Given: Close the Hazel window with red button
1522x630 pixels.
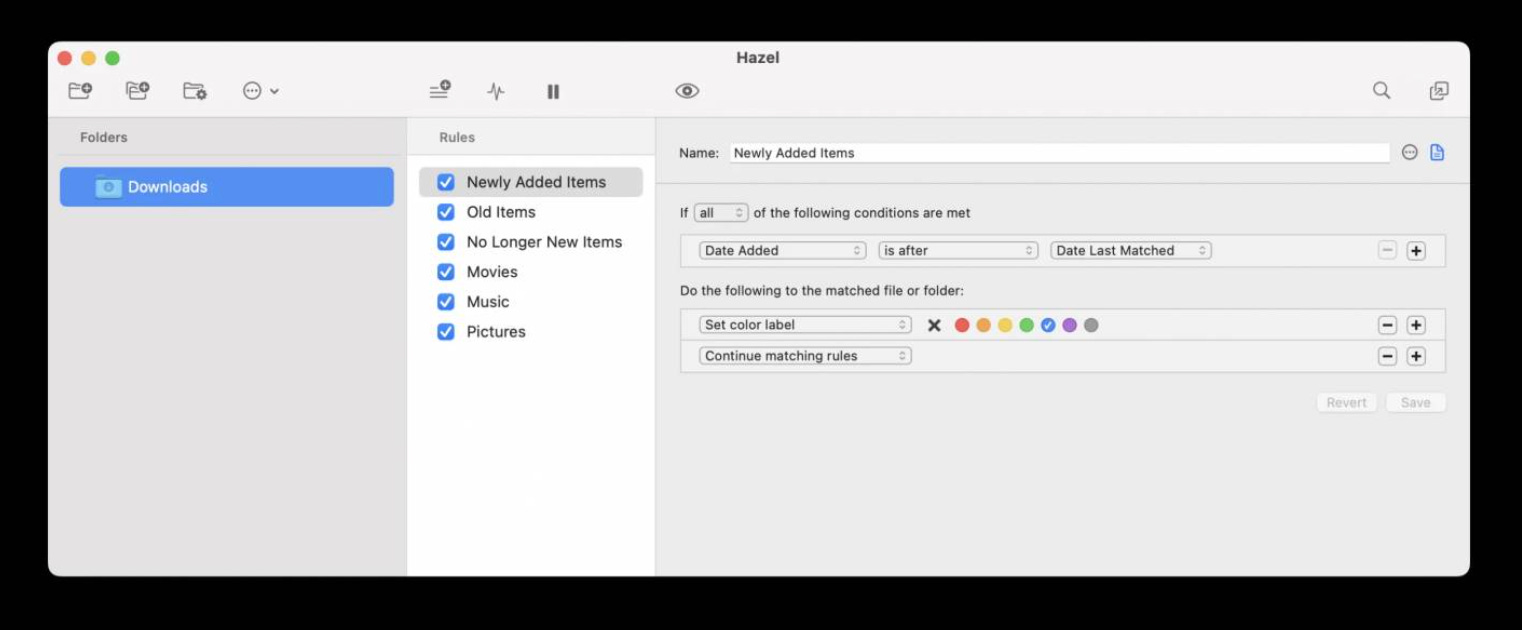Looking at the screenshot, I should (x=65, y=58).
